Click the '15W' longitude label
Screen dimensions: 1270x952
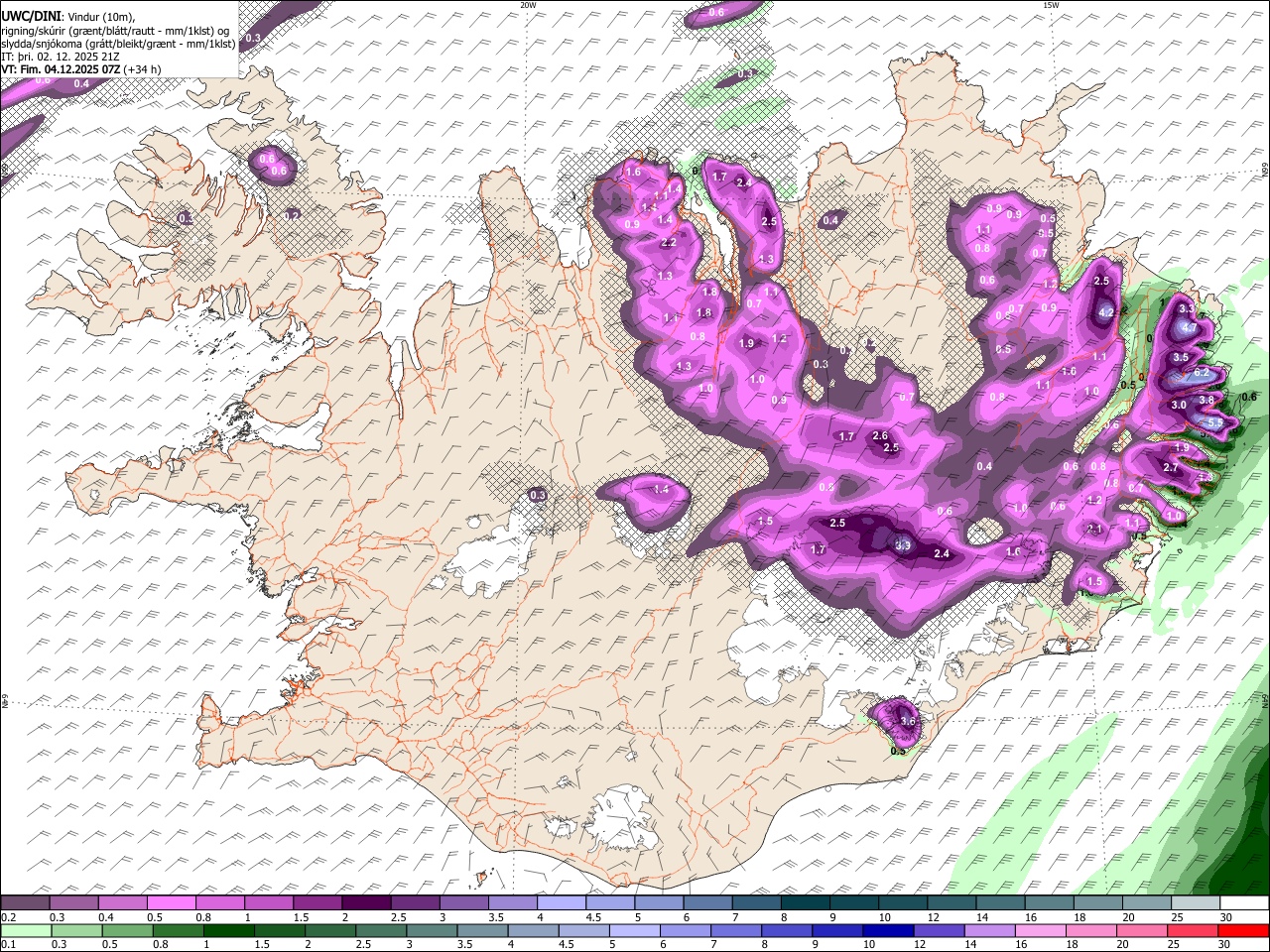pyautogui.click(x=1051, y=5)
